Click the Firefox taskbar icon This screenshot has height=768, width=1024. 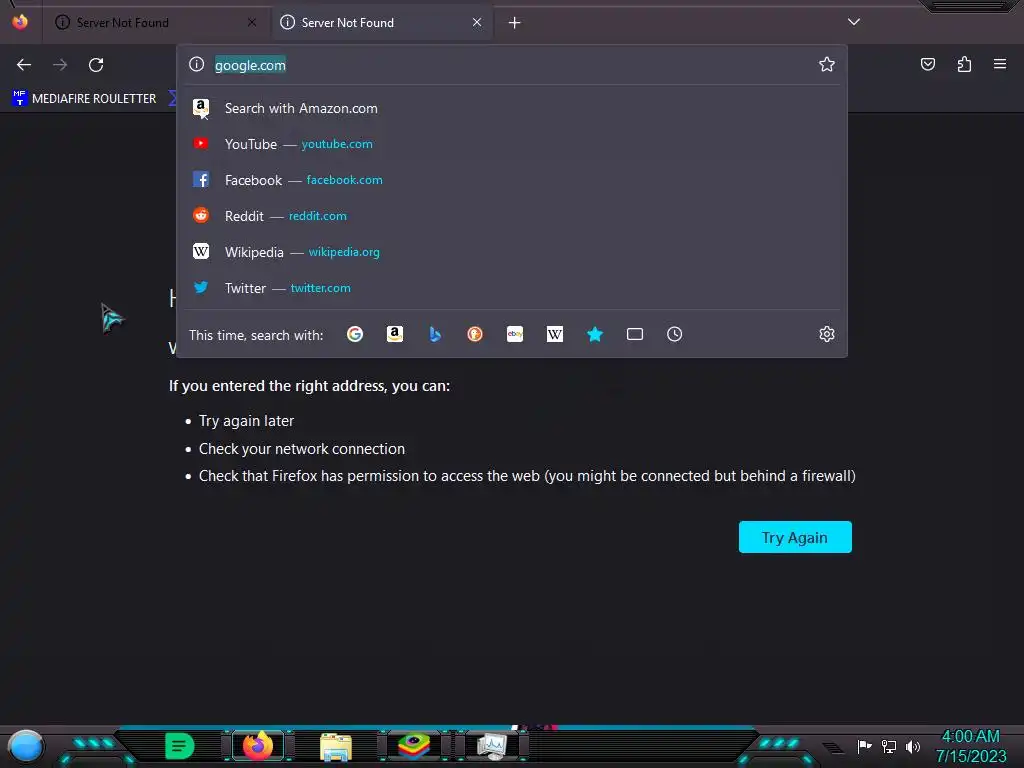pyautogui.click(x=258, y=746)
